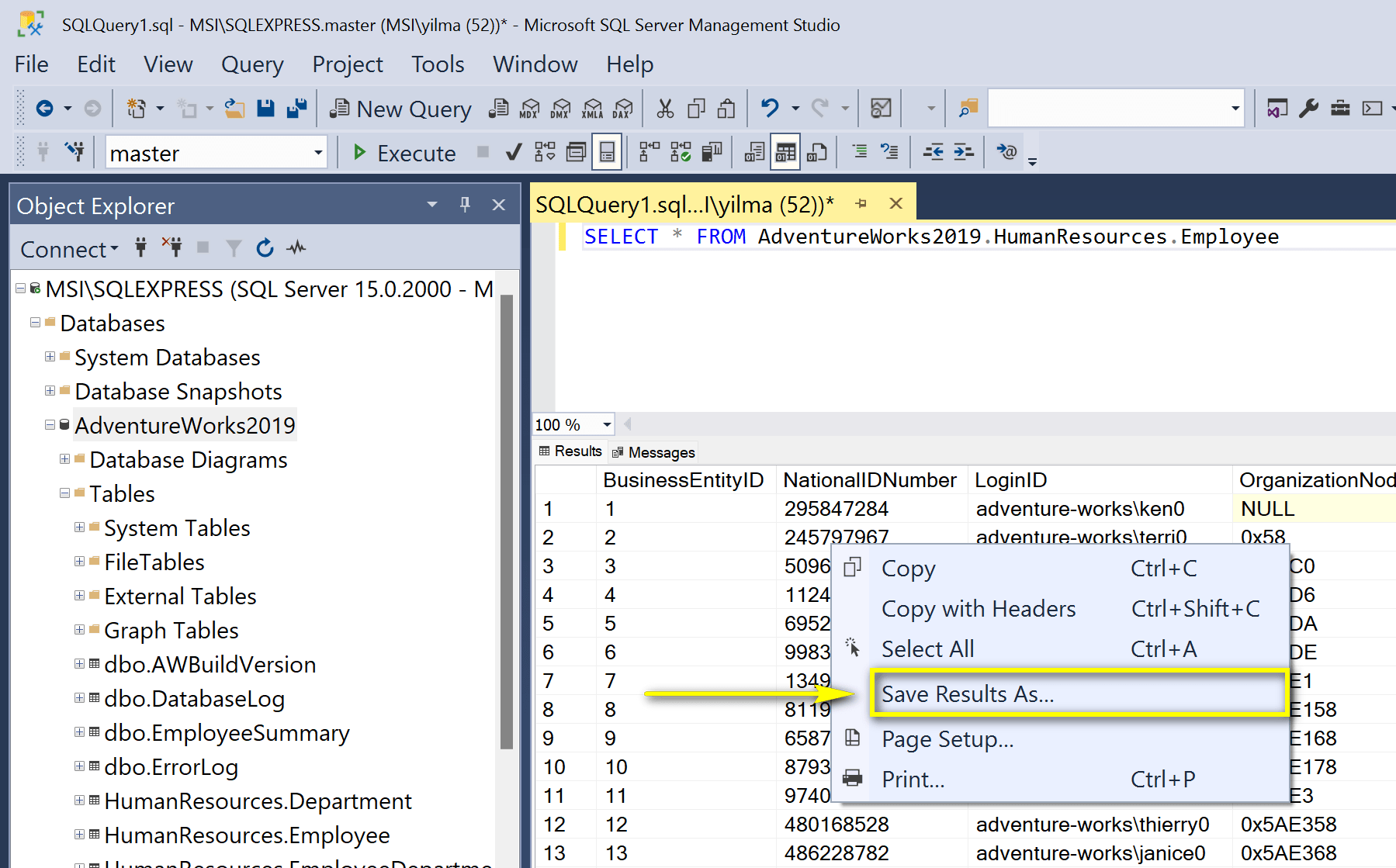Open the master database dropdown

317,153
